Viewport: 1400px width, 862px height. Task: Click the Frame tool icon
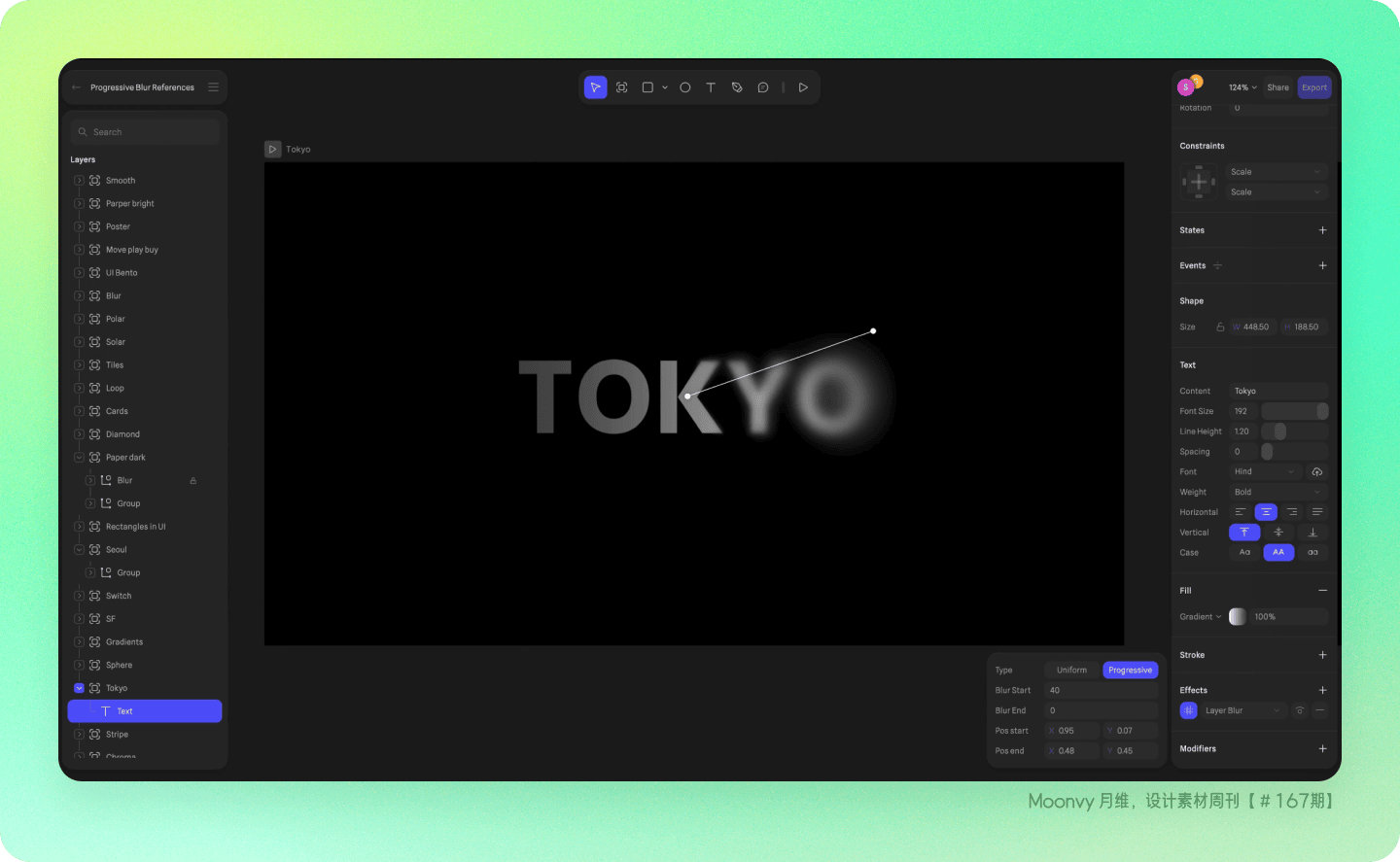coord(622,87)
